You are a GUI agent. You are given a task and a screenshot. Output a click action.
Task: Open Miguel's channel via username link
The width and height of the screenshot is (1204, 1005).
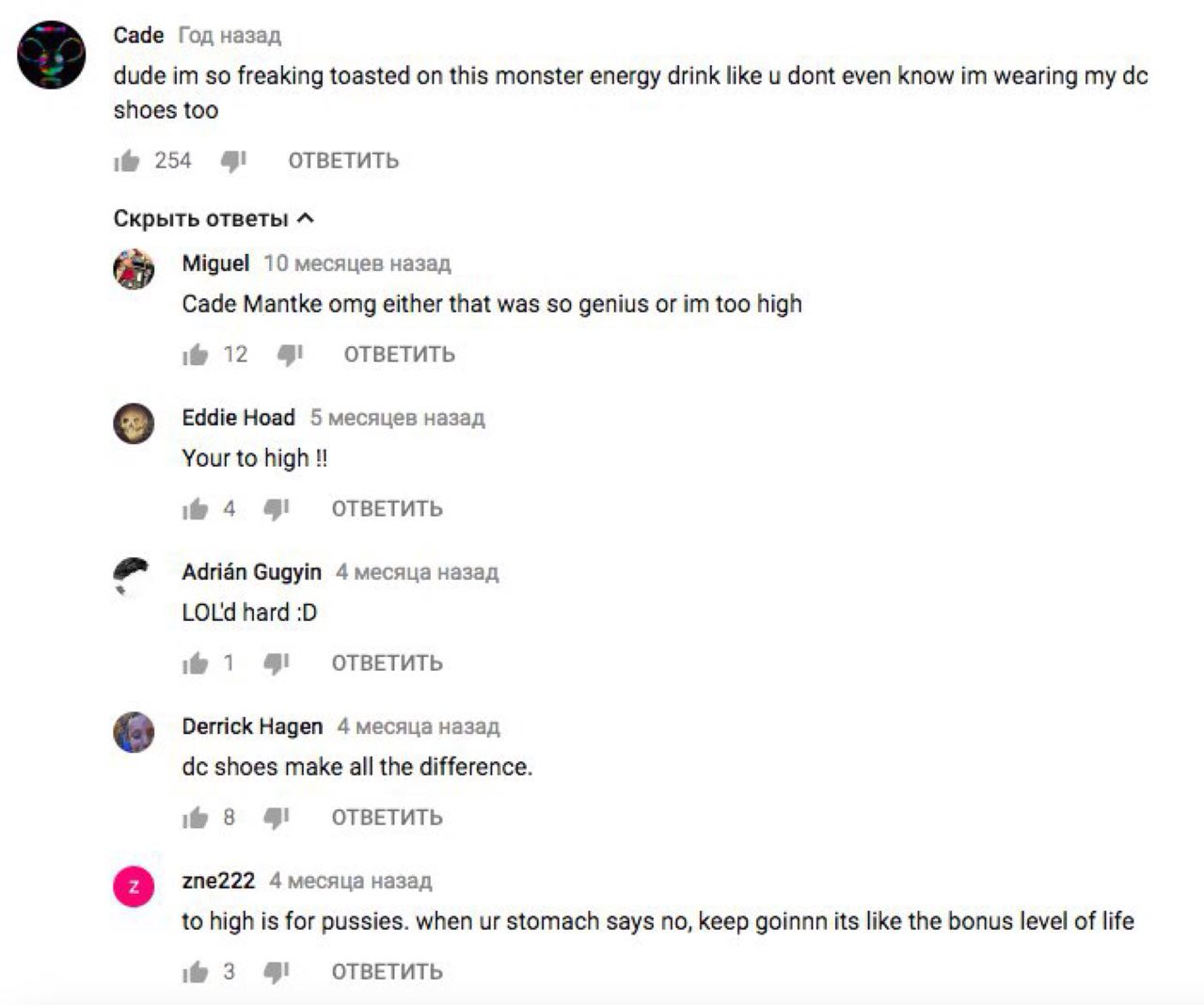tap(215, 263)
